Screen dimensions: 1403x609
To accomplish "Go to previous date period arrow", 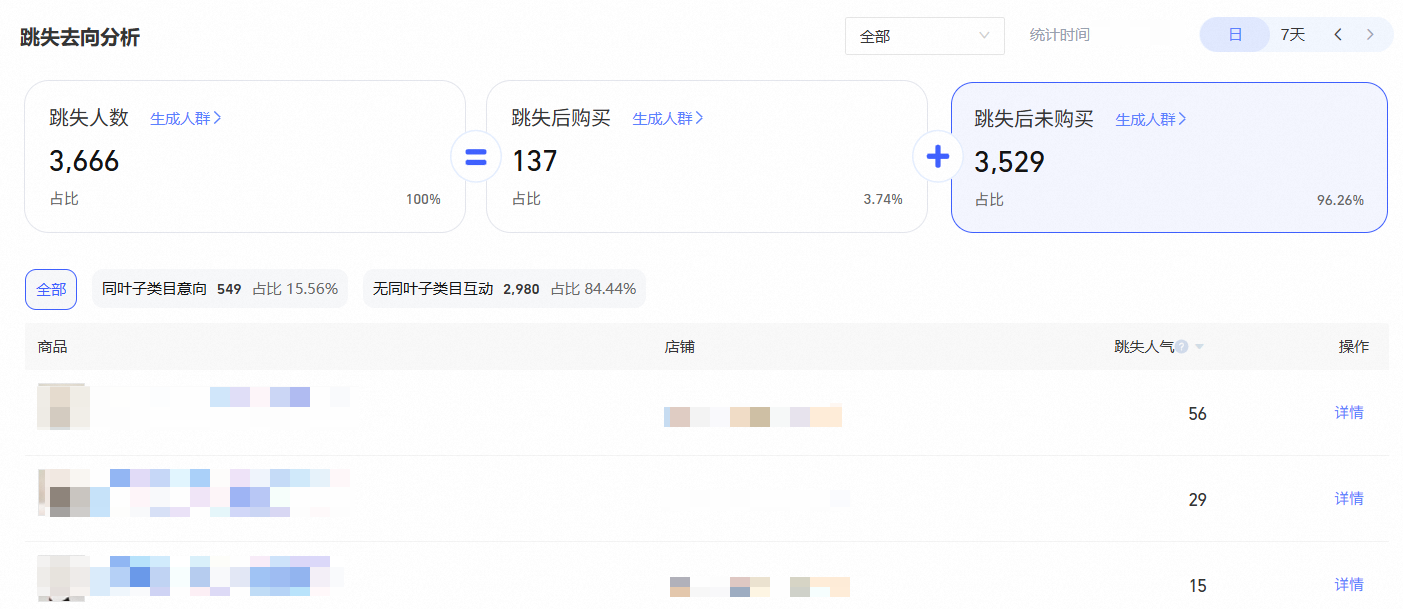I will coord(1338,35).
